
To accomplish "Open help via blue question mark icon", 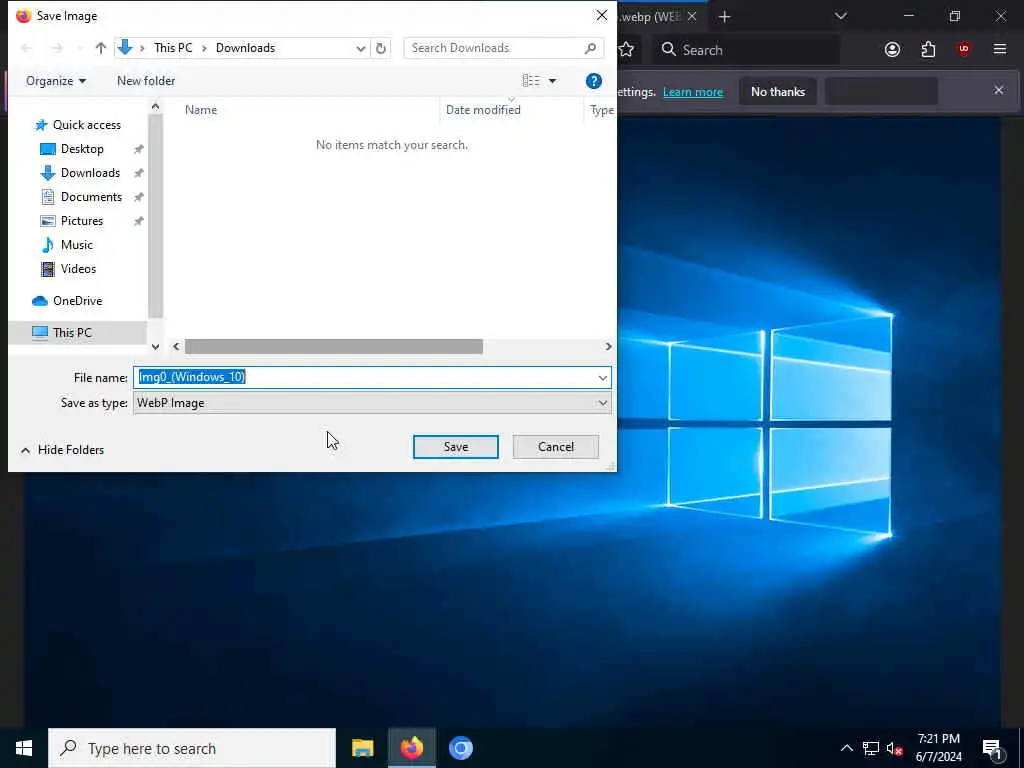I will coord(594,81).
